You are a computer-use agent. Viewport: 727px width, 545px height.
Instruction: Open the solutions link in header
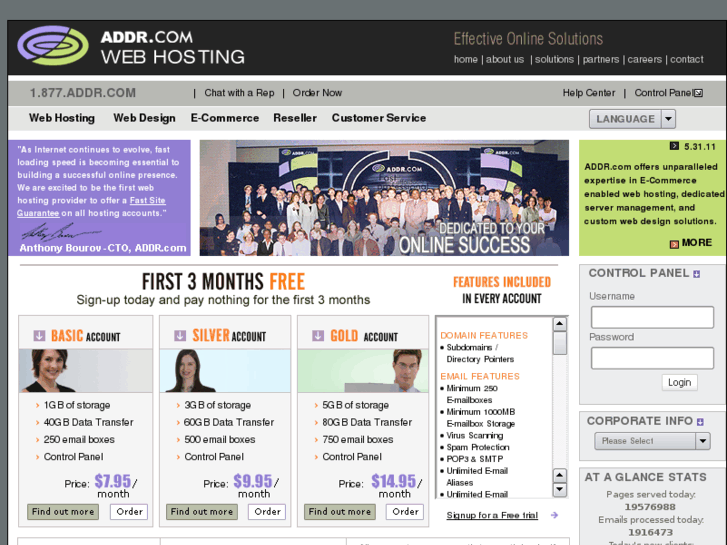[x=554, y=59]
